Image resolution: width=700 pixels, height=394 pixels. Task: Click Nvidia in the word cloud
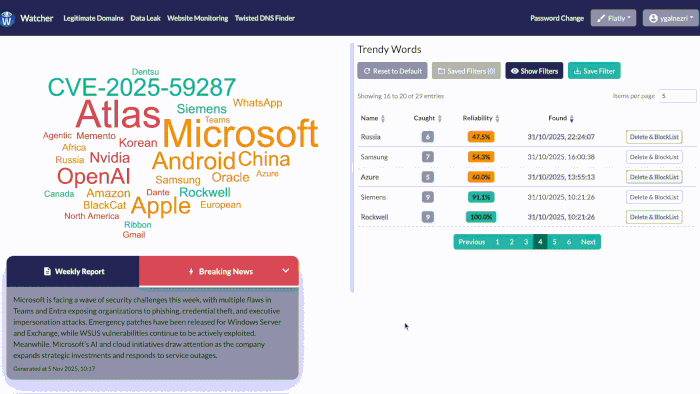tap(110, 158)
